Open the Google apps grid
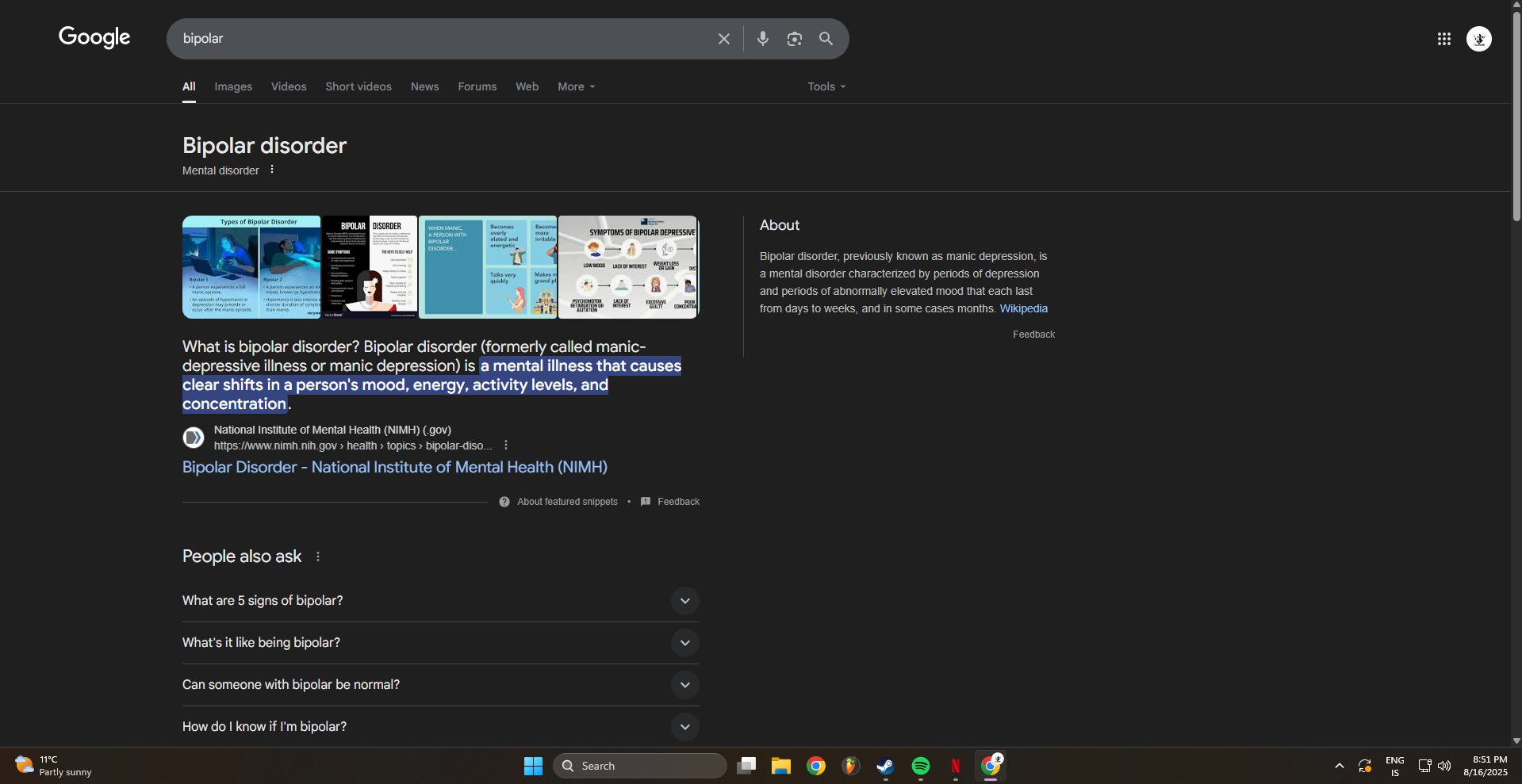This screenshot has width=1522, height=784. (x=1443, y=39)
